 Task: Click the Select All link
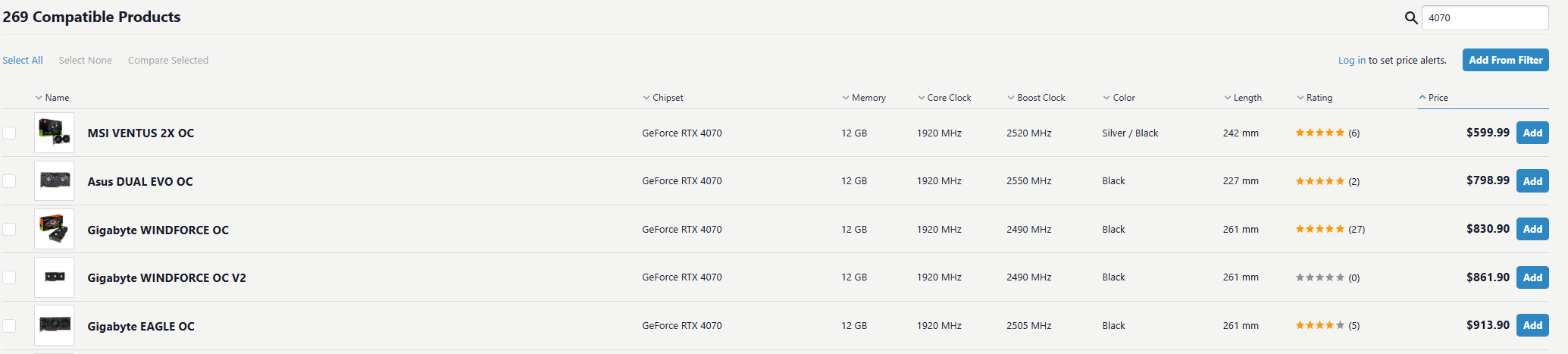(23, 60)
